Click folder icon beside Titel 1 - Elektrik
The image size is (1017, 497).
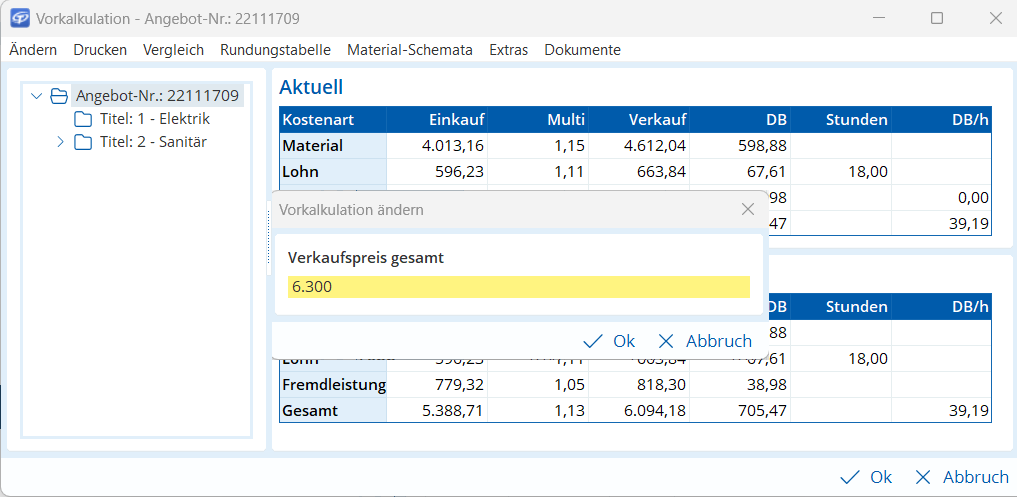pos(83,119)
